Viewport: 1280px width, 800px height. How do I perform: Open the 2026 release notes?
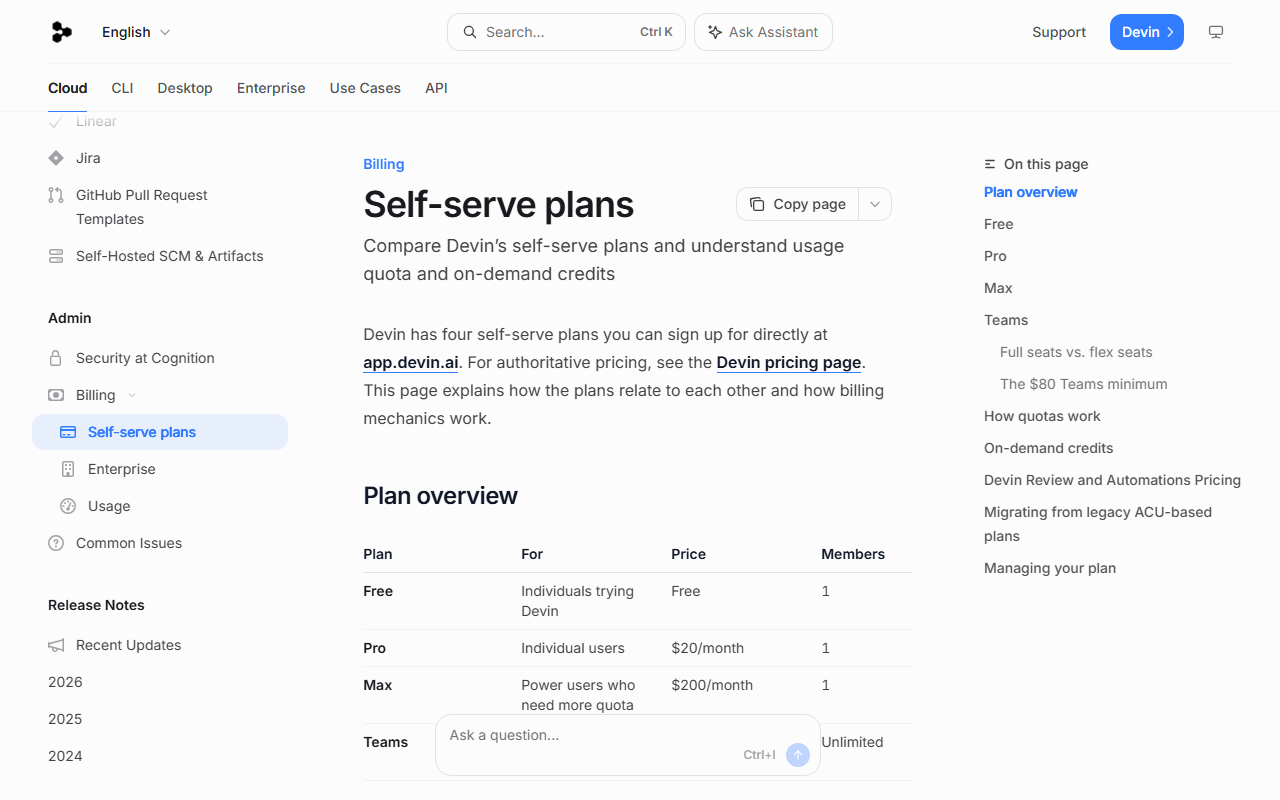point(65,682)
